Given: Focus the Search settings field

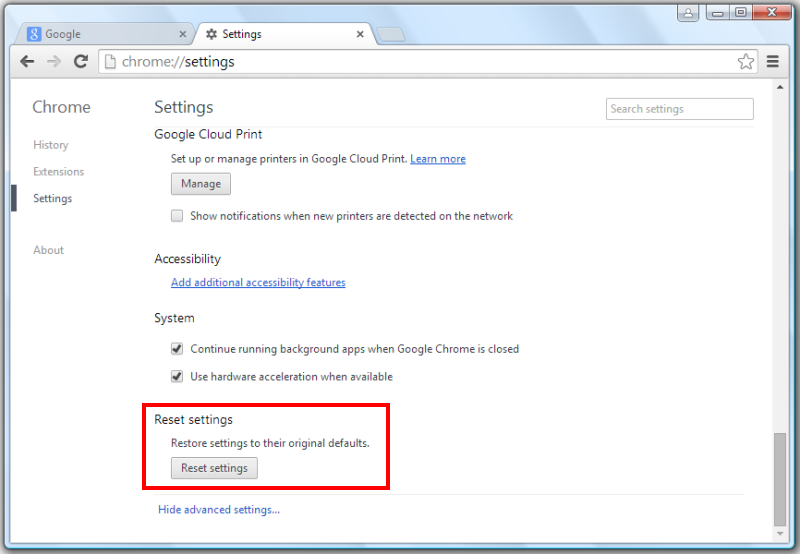Looking at the screenshot, I should [x=679, y=109].
